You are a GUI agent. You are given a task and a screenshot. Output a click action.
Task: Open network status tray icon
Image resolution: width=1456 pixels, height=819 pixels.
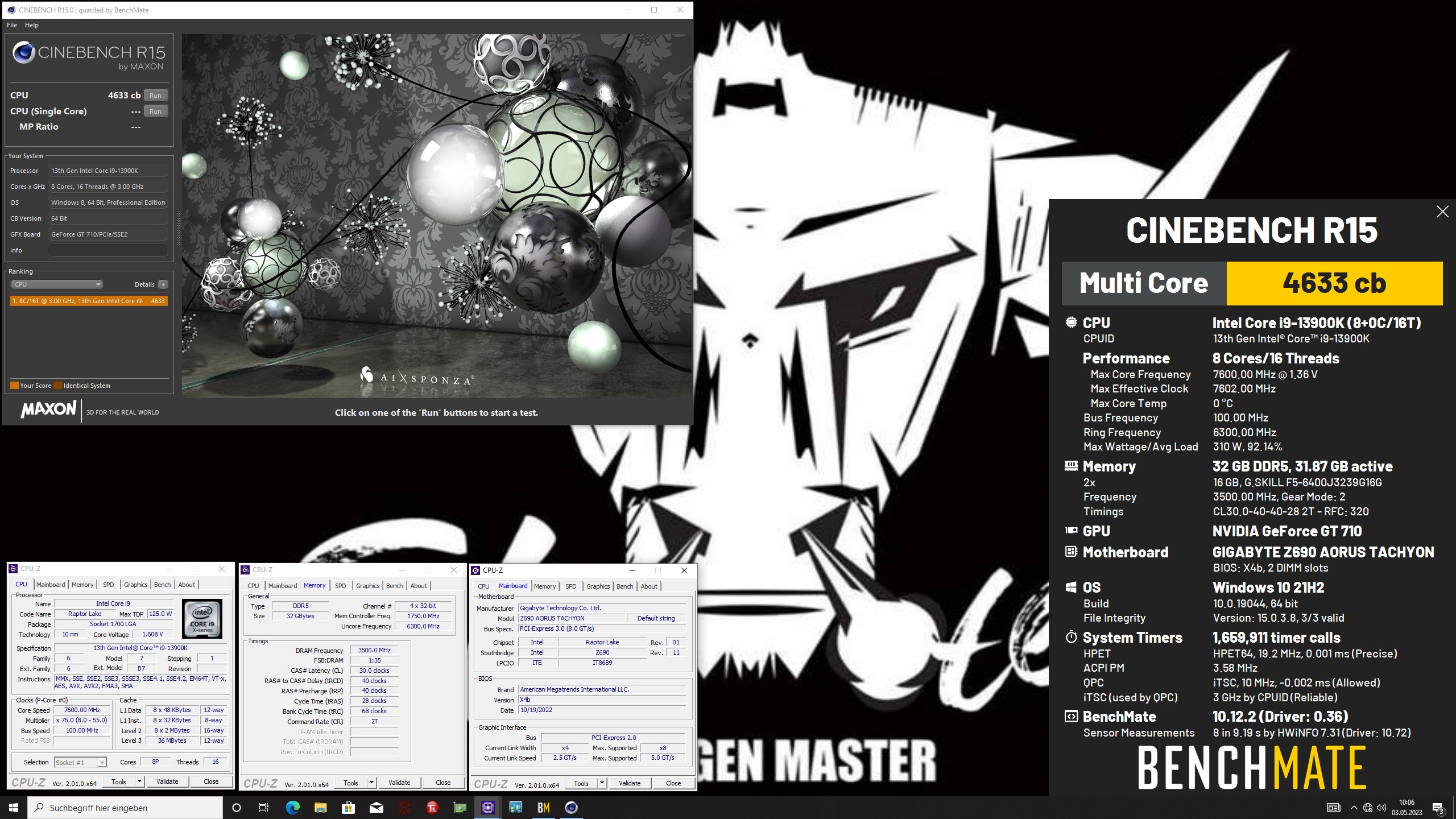coord(1368,808)
